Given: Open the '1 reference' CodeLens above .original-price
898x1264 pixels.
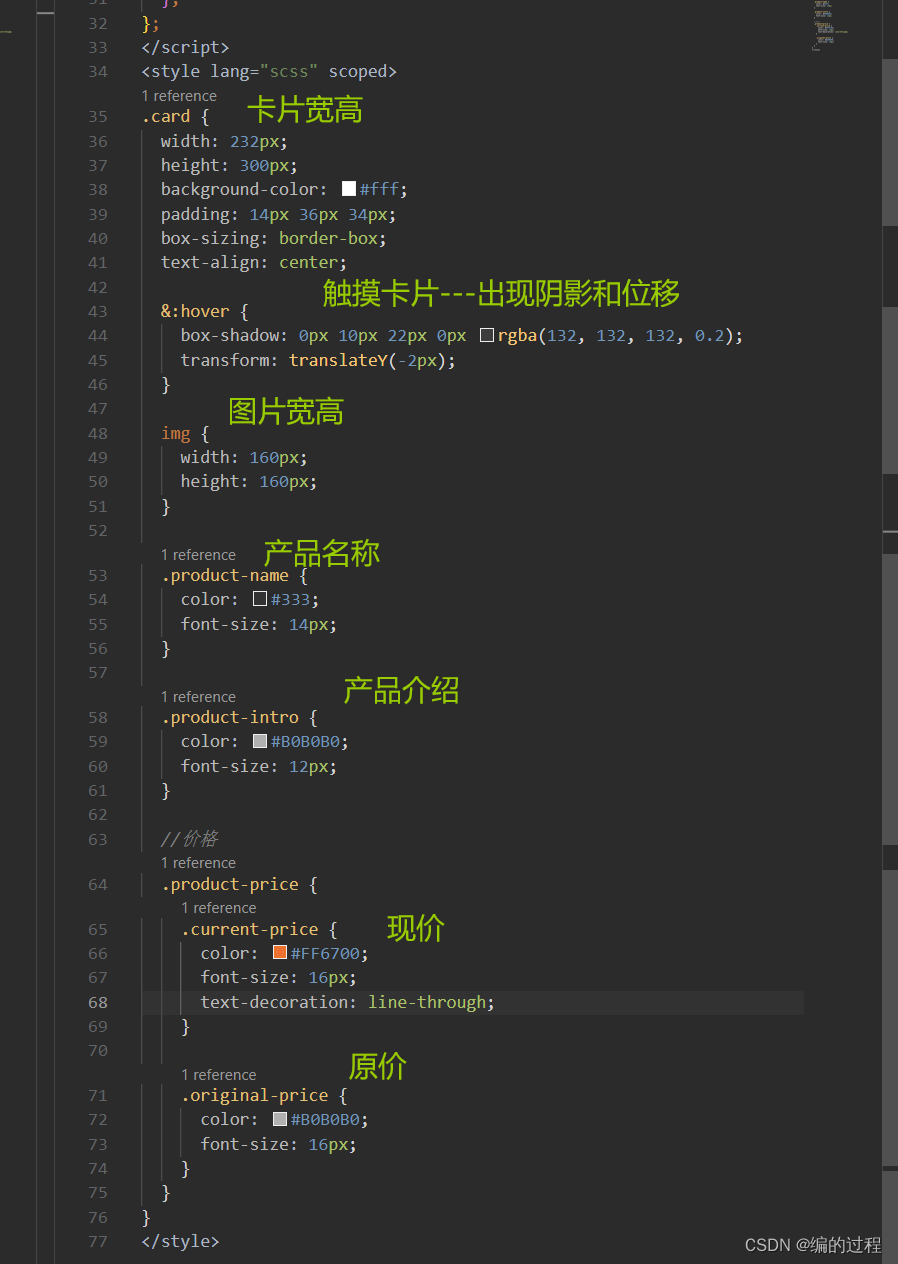Looking at the screenshot, I should pyautogui.click(x=219, y=1075).
